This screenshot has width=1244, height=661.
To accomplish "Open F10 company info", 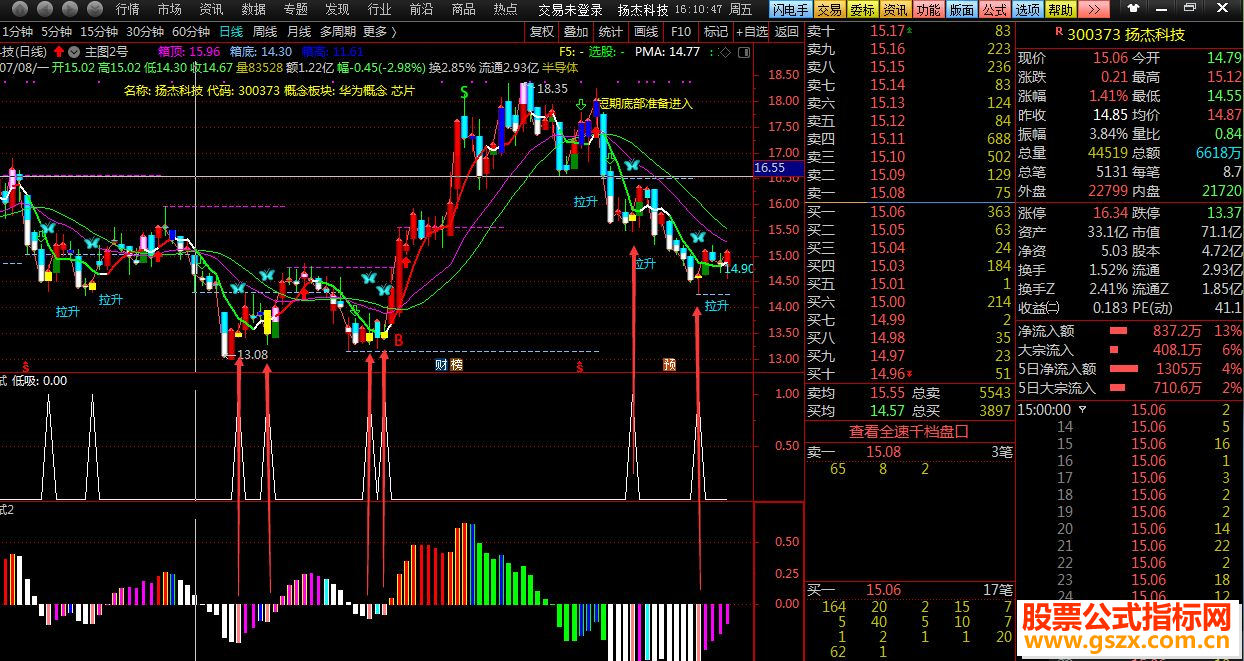I will pyautogui.click(x=681, y=31).
